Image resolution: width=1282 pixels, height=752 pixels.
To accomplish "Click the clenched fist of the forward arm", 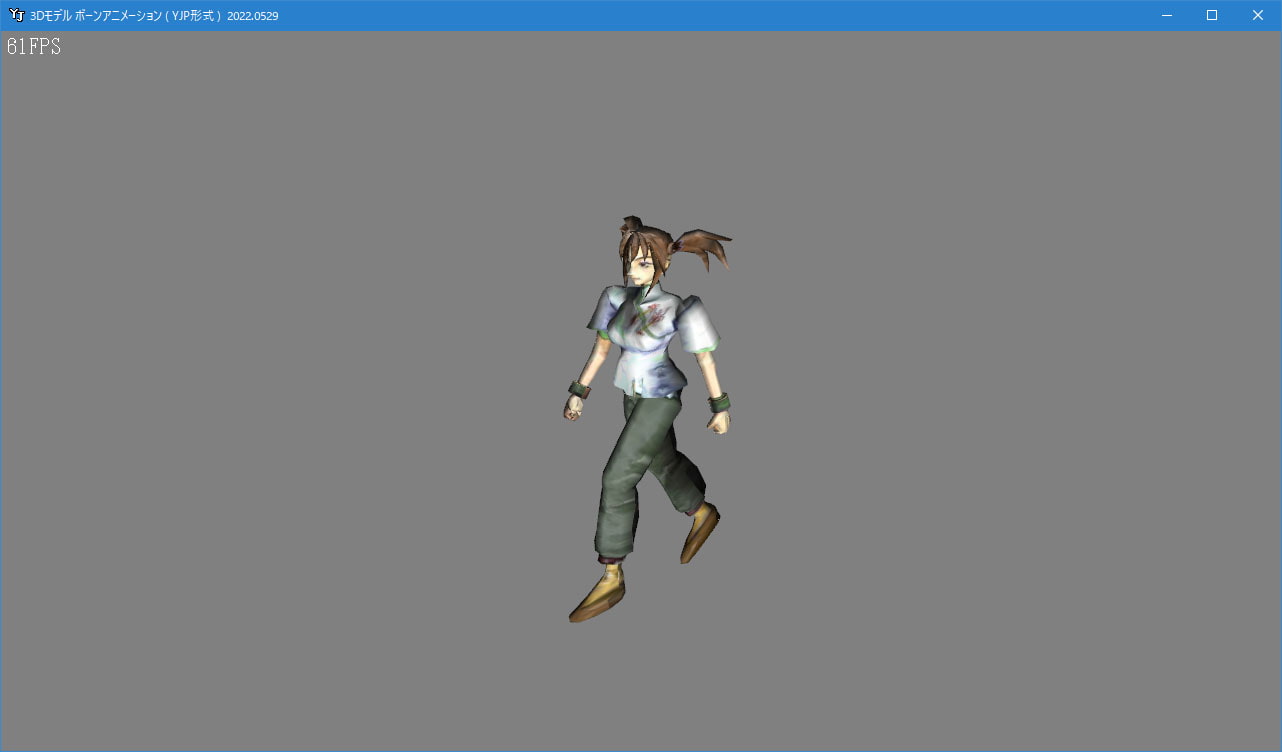I will click(573, 408).
